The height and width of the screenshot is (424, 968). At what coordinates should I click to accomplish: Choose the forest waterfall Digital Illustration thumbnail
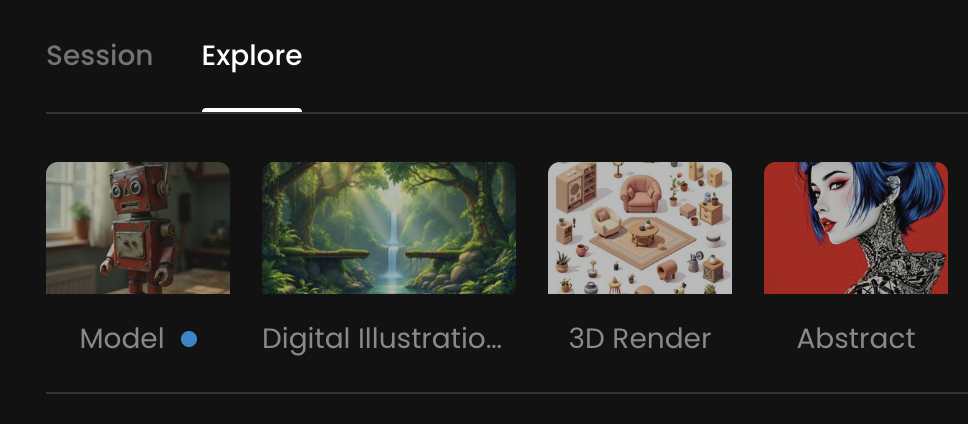[x=389, y=228]
